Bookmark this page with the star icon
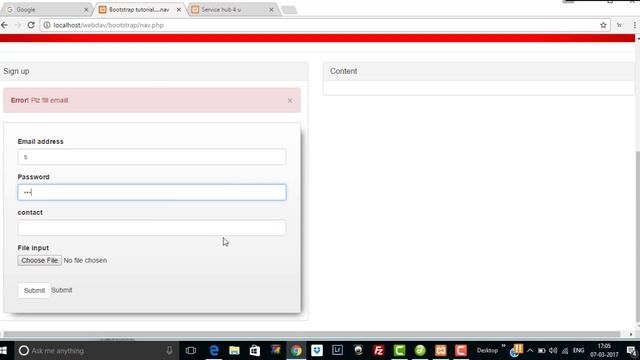 click(x=603, y=25)
